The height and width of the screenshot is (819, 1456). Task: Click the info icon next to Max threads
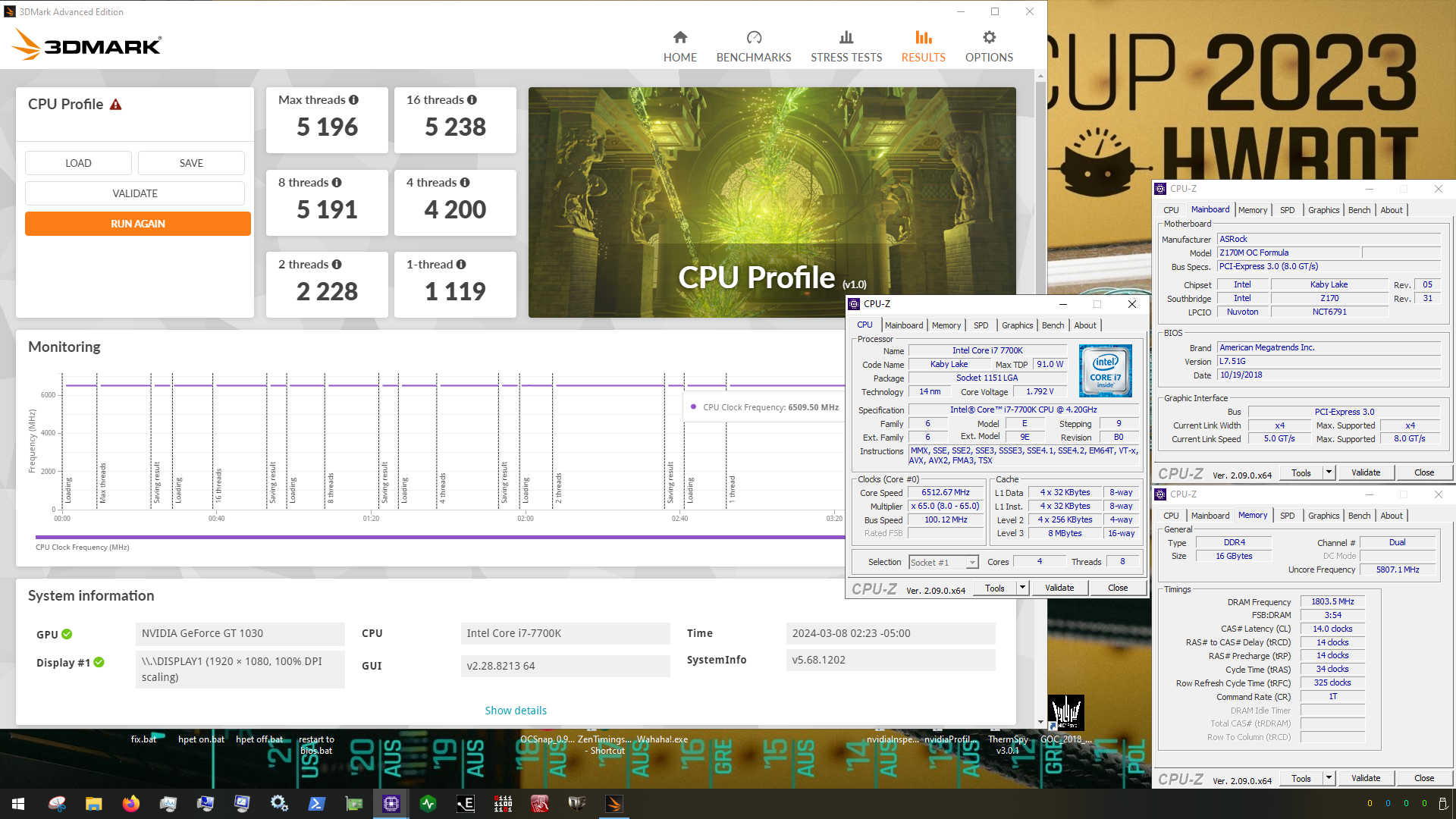(x=353, y=100)
